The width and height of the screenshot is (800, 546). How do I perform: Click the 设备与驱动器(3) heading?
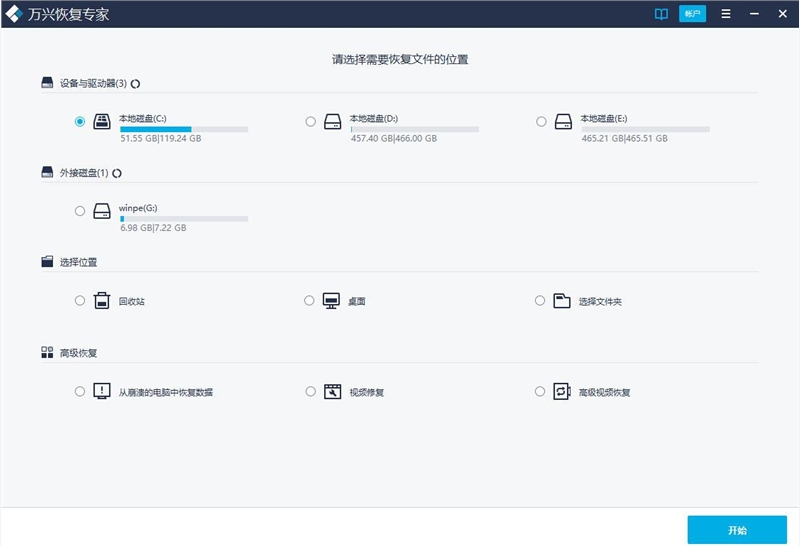pos(93,83)
